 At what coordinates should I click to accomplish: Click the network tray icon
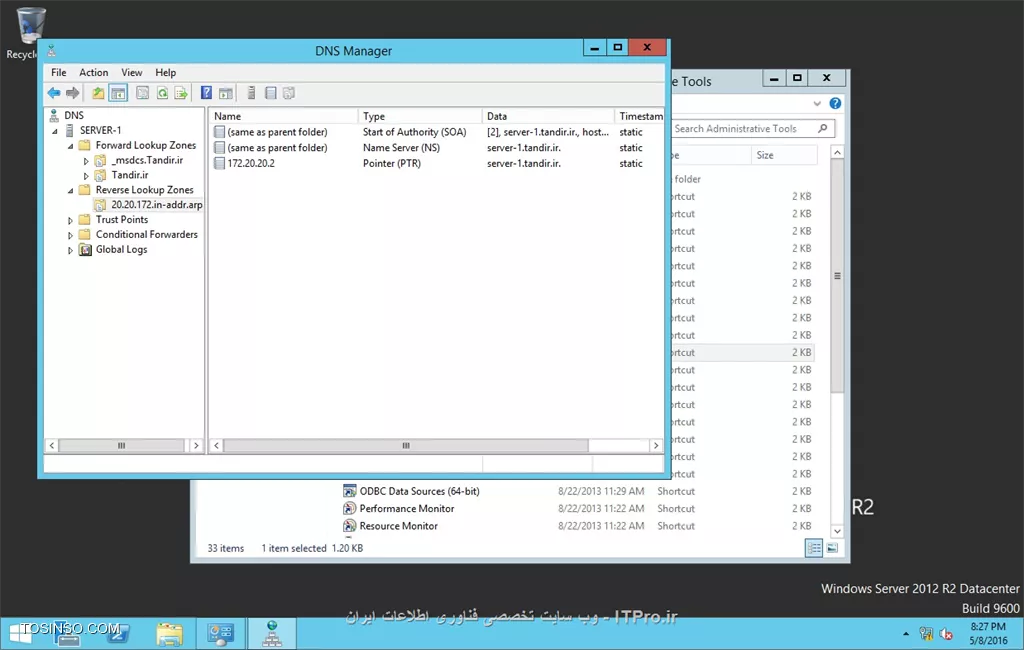point(926,634)
